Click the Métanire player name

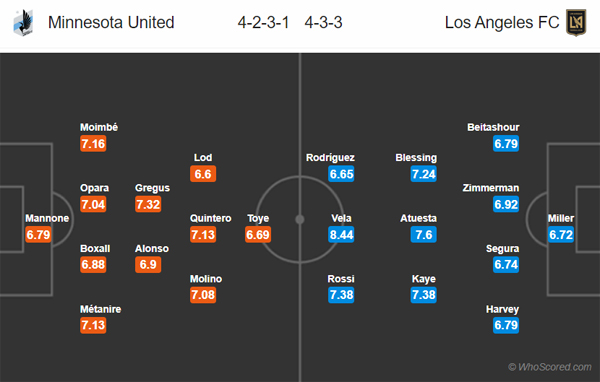tap(101, 309)
